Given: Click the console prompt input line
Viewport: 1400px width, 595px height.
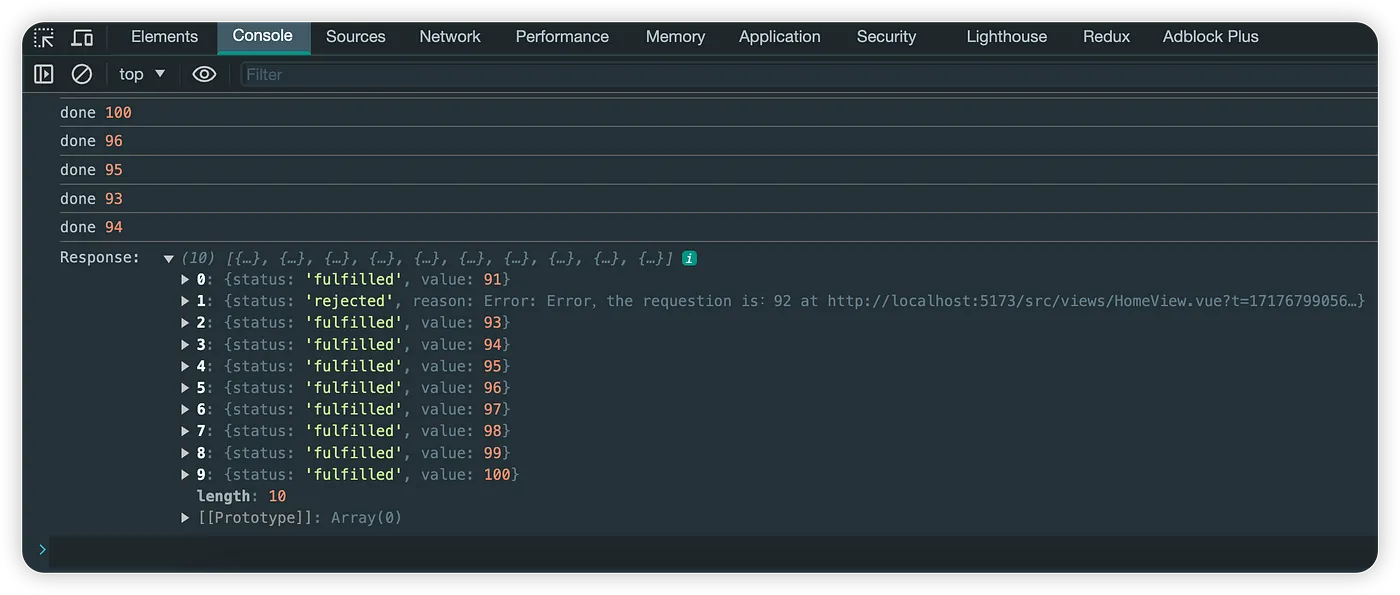Looking at the screenshot, I should (x=712, y=550).
